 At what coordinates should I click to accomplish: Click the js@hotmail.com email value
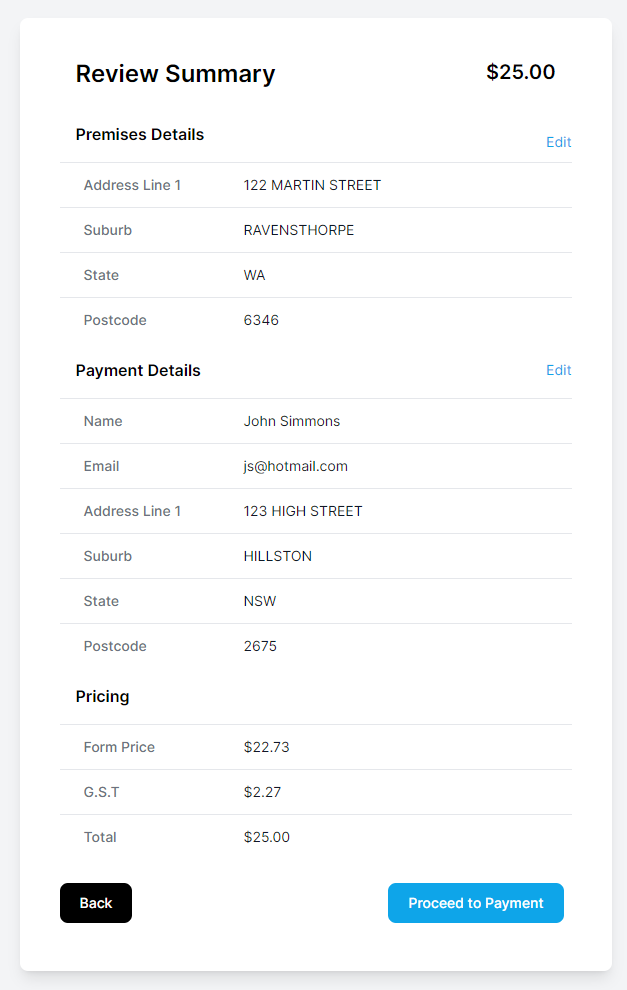(x=296, y=466)
